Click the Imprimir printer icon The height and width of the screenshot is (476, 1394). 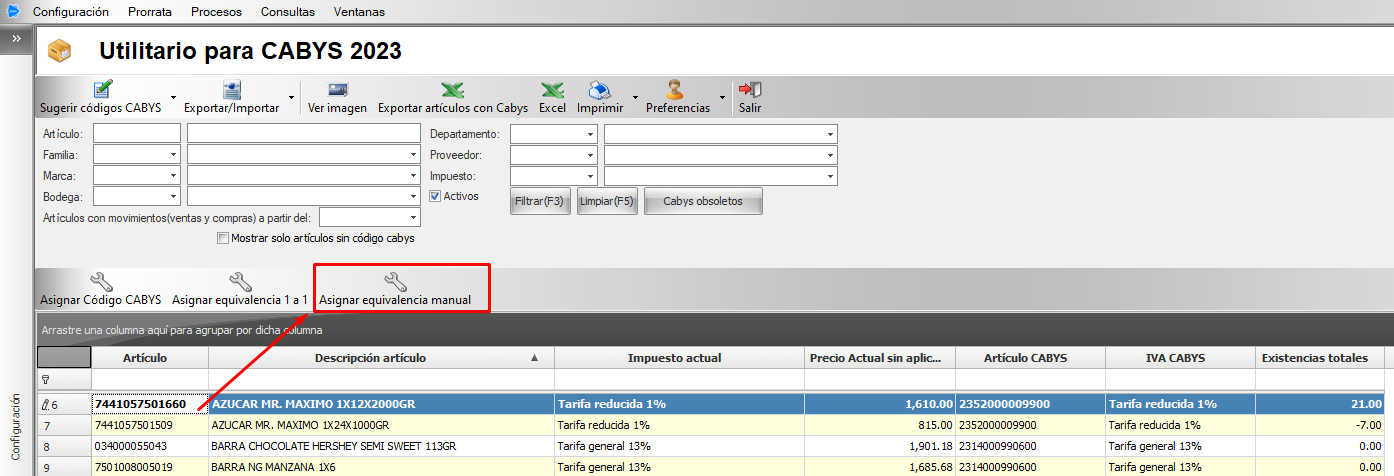point(600,91)
